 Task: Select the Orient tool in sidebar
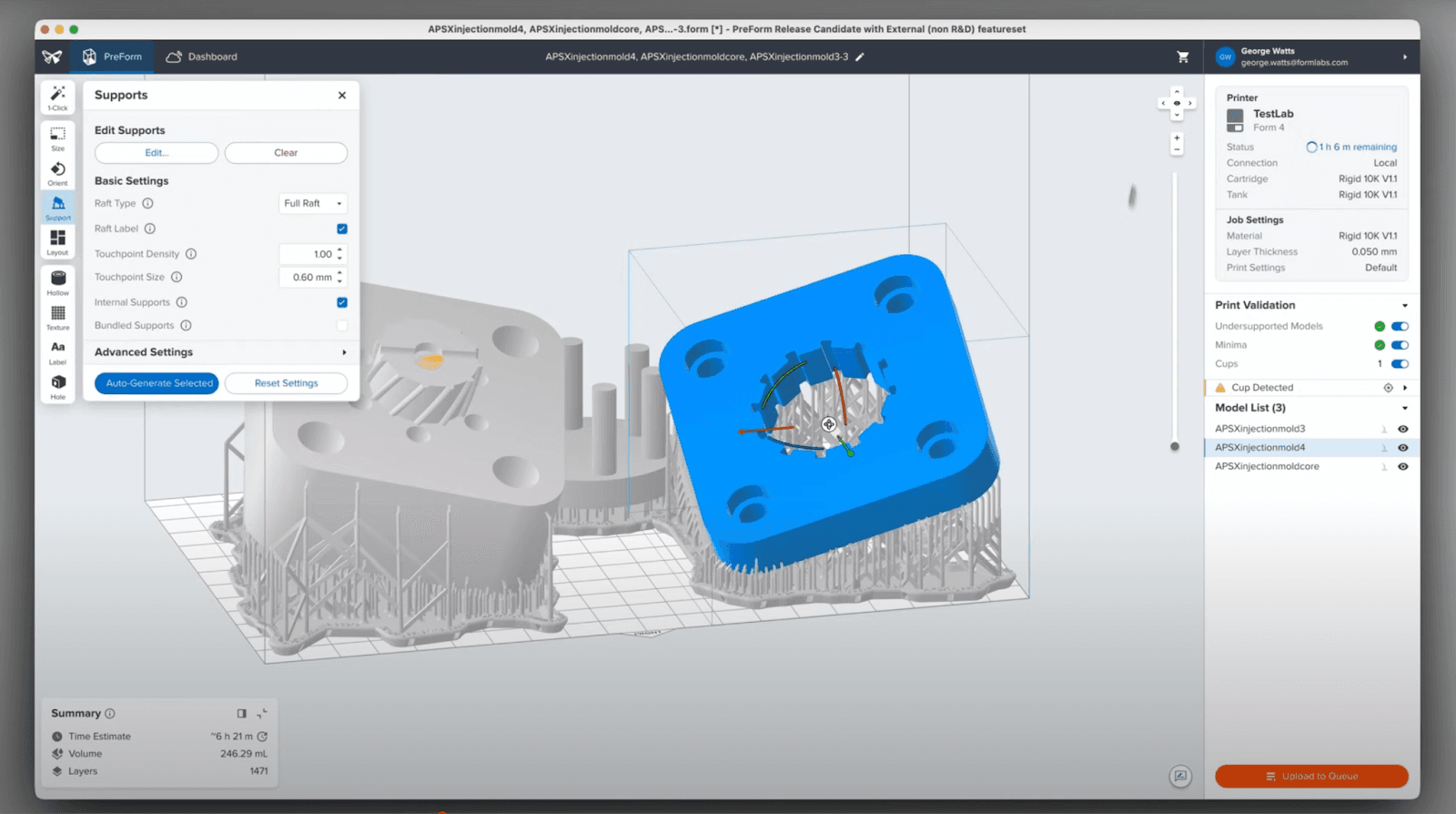point(57,173)
